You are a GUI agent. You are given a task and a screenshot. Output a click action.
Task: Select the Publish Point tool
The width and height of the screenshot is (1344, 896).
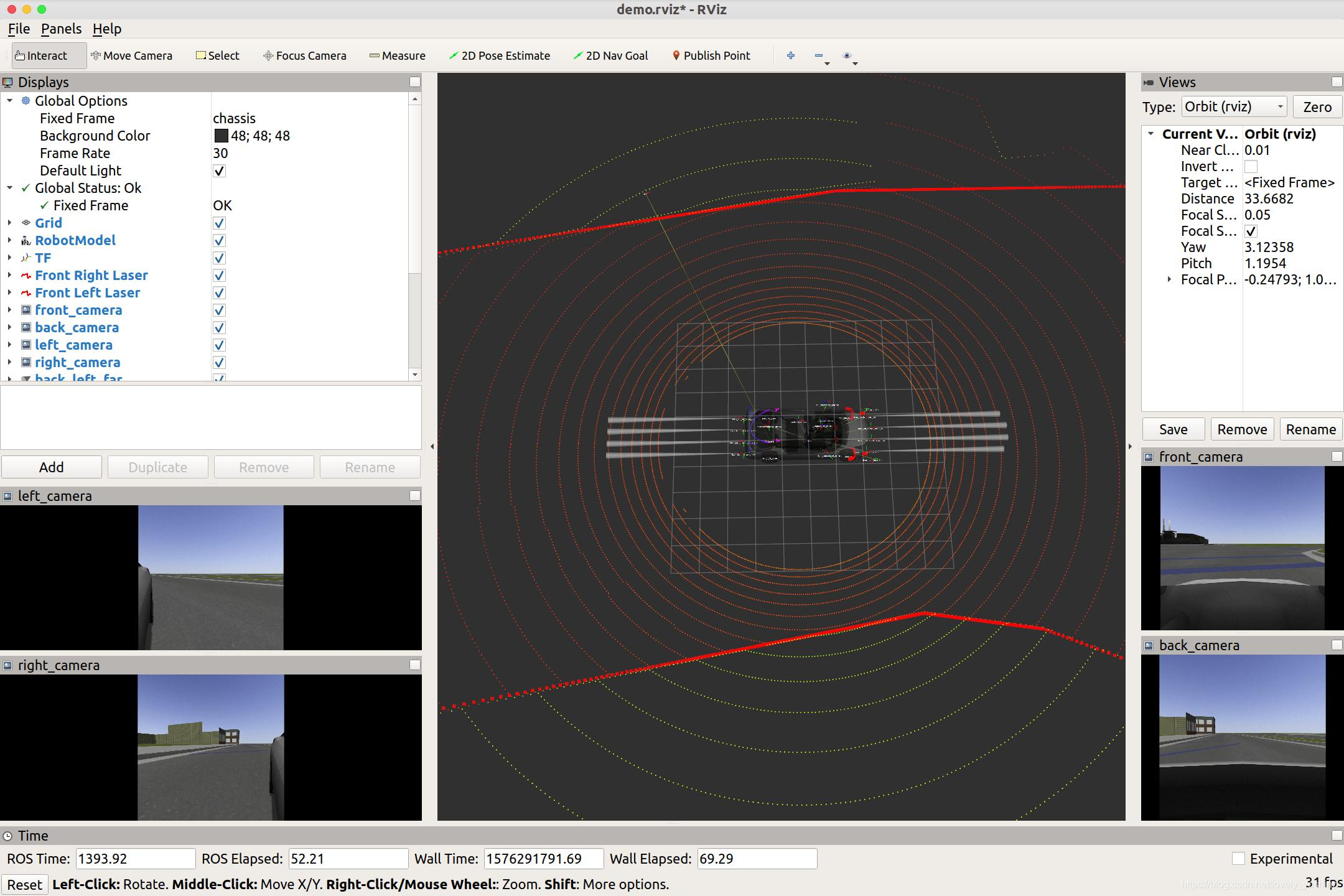711,55
